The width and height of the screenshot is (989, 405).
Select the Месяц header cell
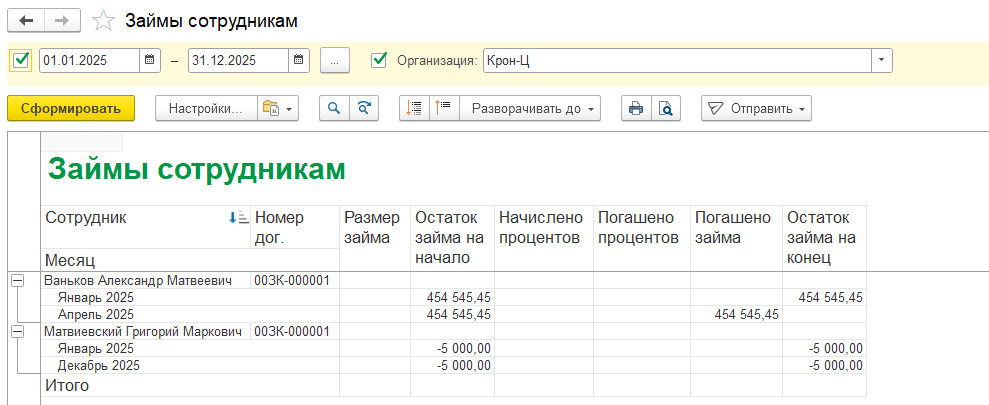coord(190,259)
